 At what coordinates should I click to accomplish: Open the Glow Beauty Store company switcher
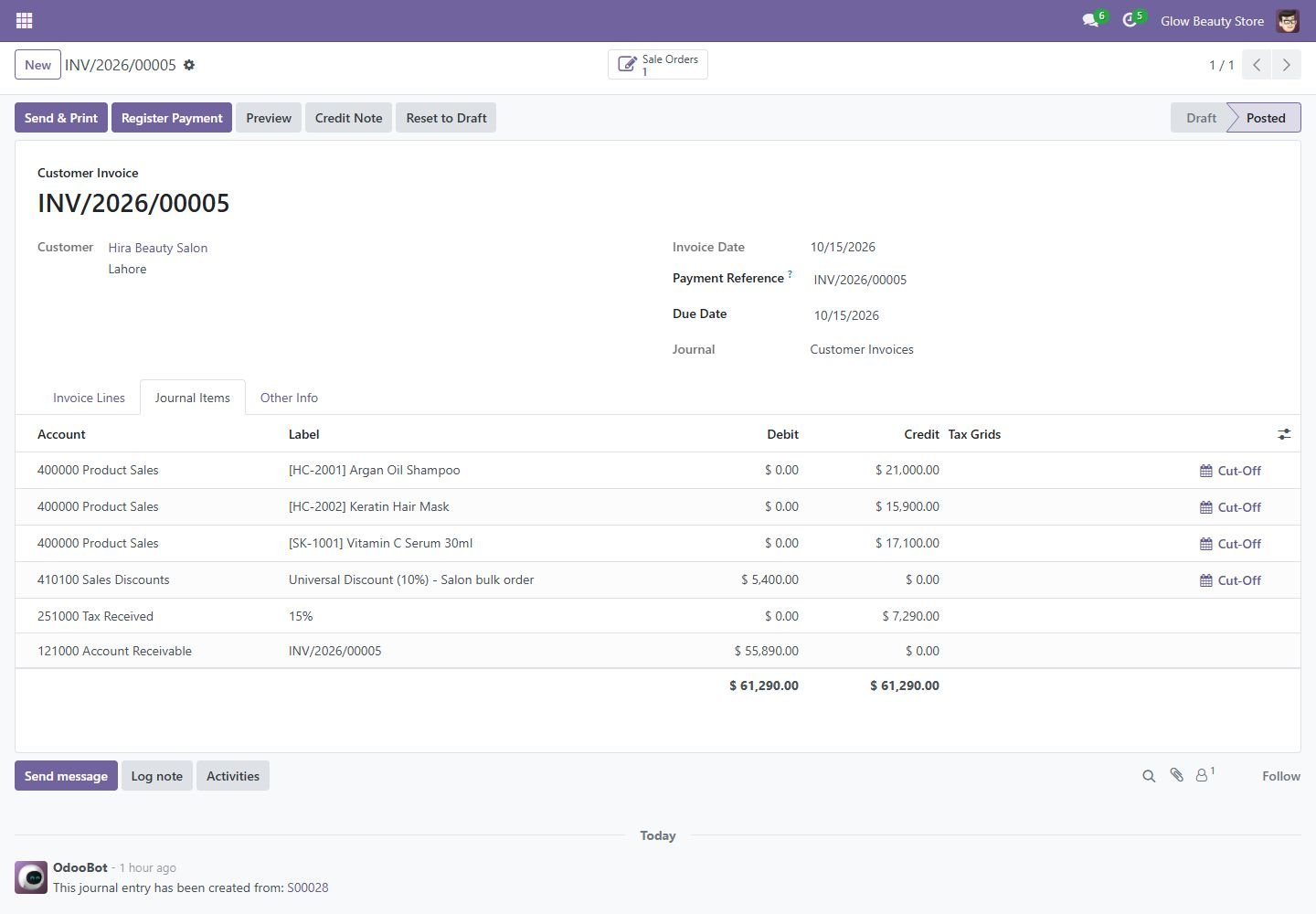pos(1212,21)
